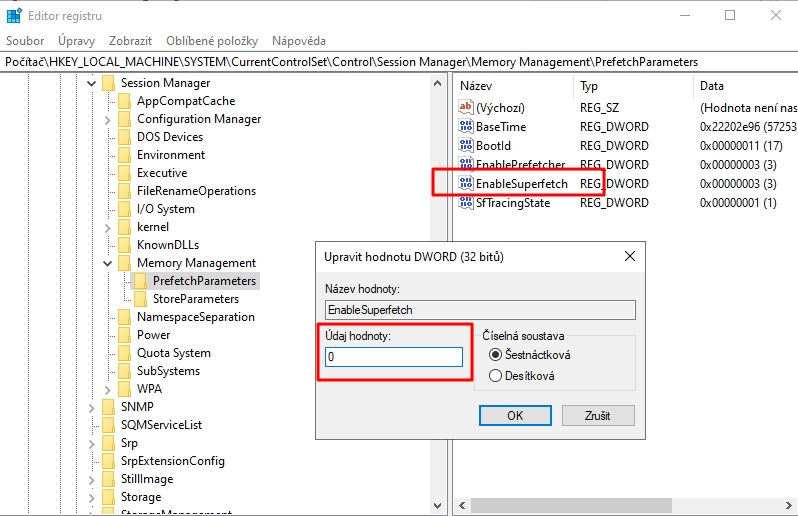Click the EnablePrefetcher DWORD value icon

coord(466,164)
